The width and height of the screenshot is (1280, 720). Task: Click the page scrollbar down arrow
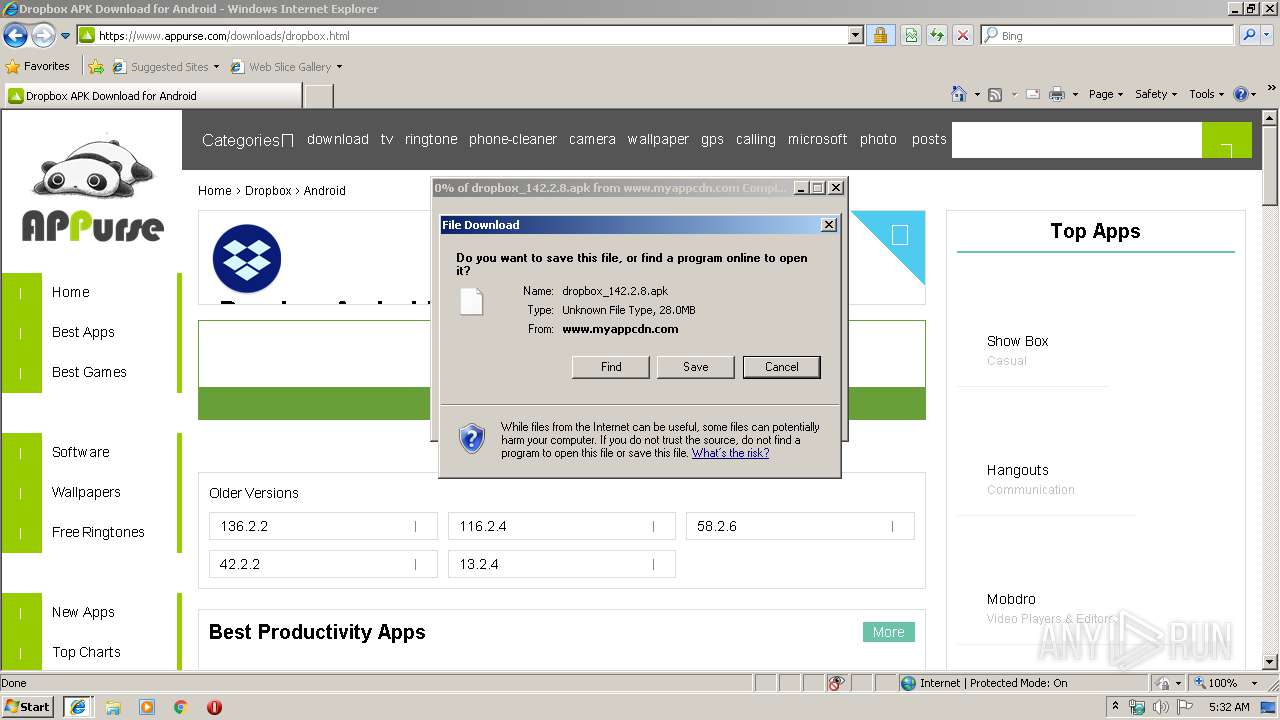click(x=1270, y=661)
